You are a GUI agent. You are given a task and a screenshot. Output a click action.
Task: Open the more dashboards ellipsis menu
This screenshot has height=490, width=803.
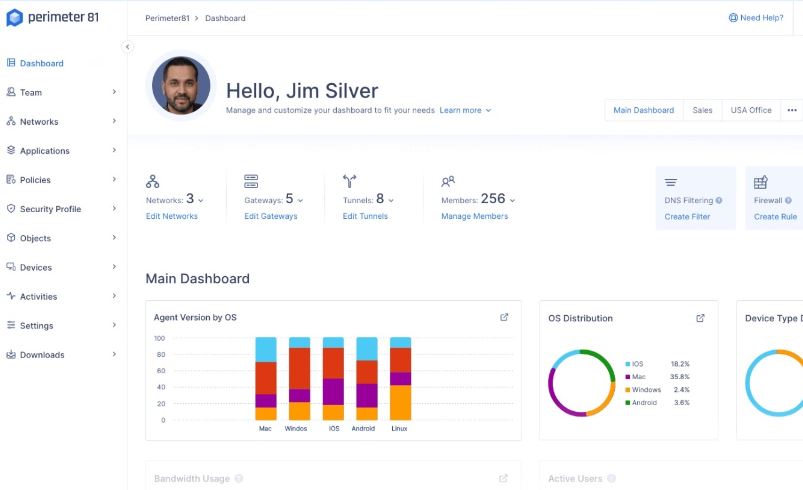coord(792,111)
